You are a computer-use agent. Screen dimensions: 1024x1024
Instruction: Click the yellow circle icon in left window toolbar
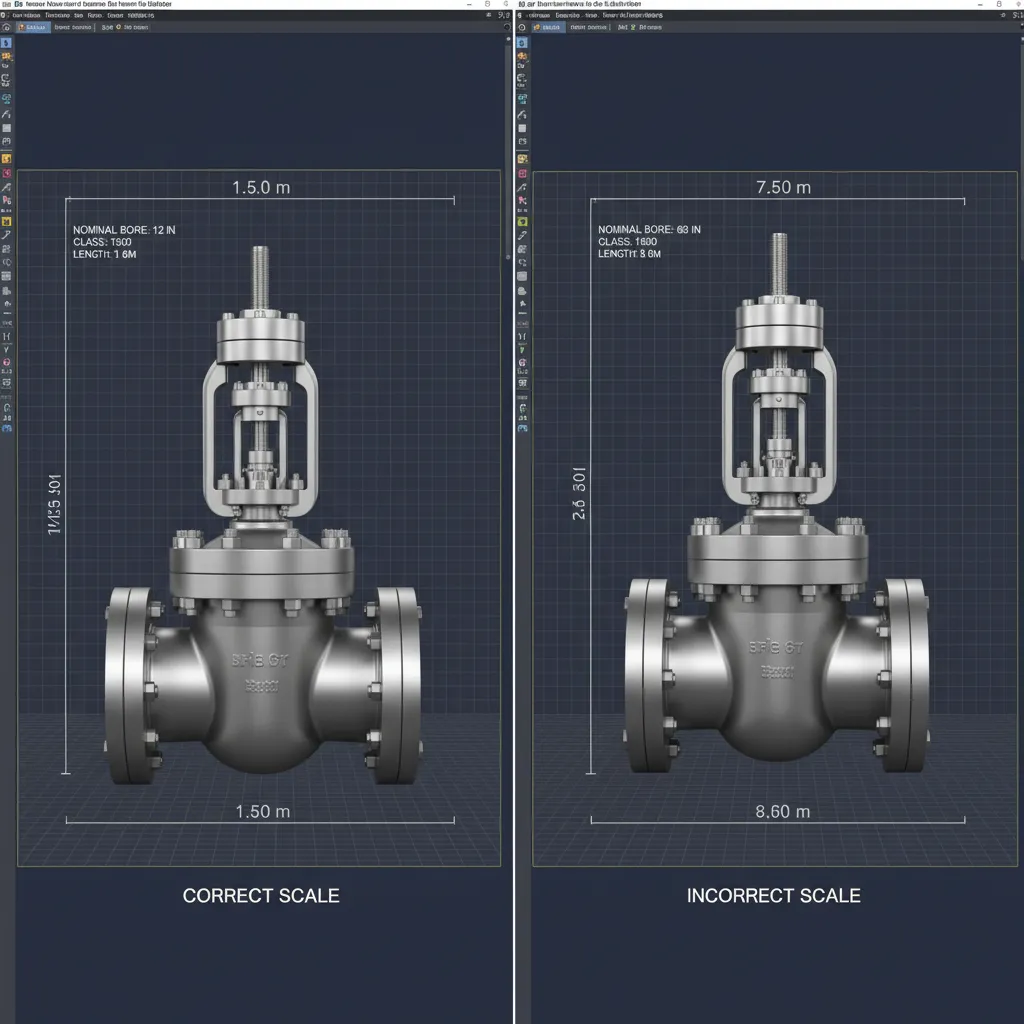[118, 27]
